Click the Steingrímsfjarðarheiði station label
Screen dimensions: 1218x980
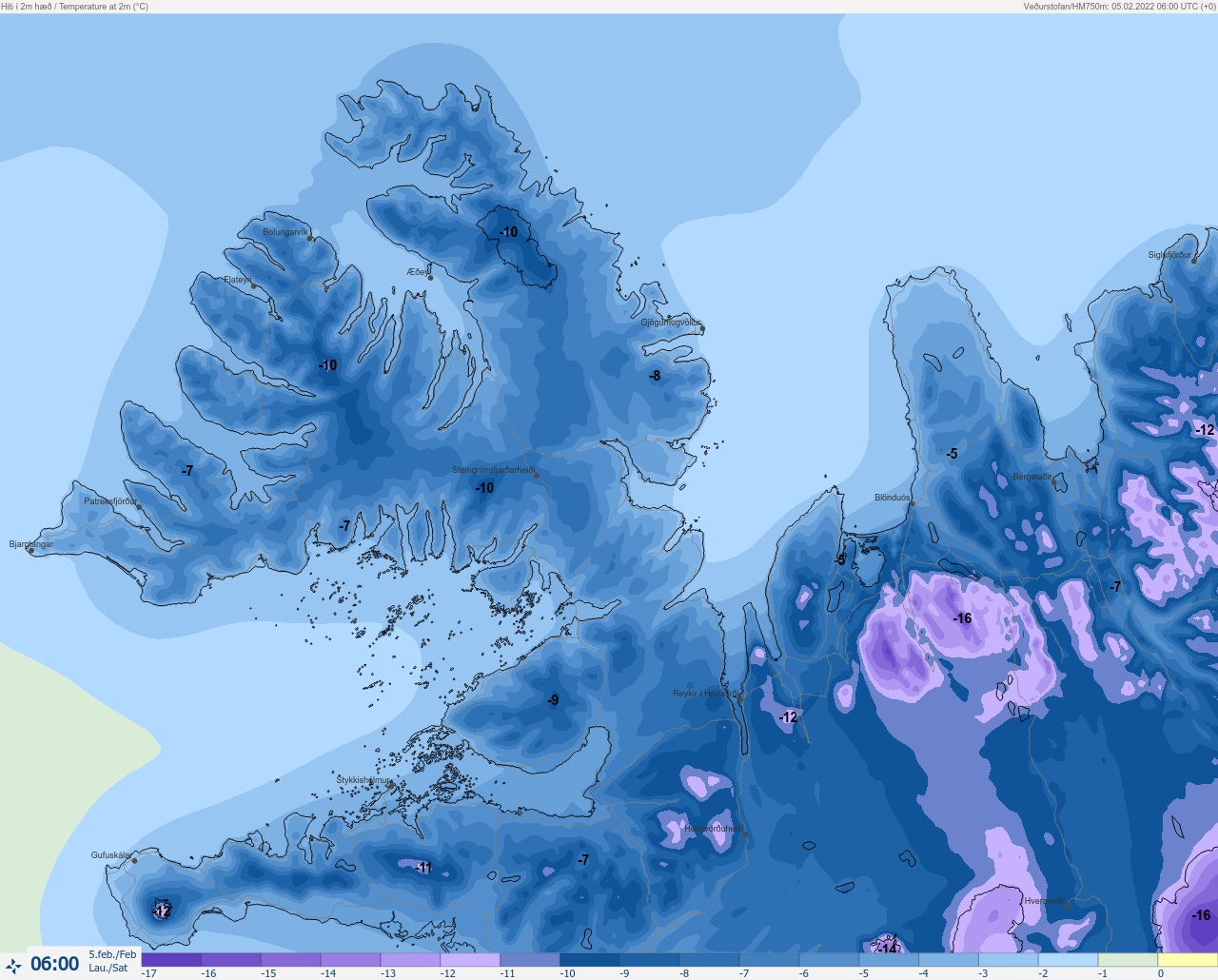click(494, 470)
